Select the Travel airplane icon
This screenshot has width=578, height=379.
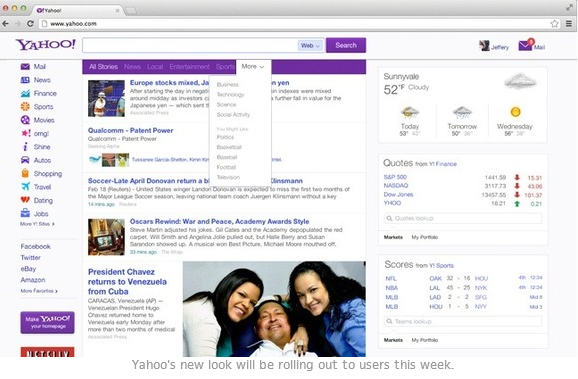[25, 187]
